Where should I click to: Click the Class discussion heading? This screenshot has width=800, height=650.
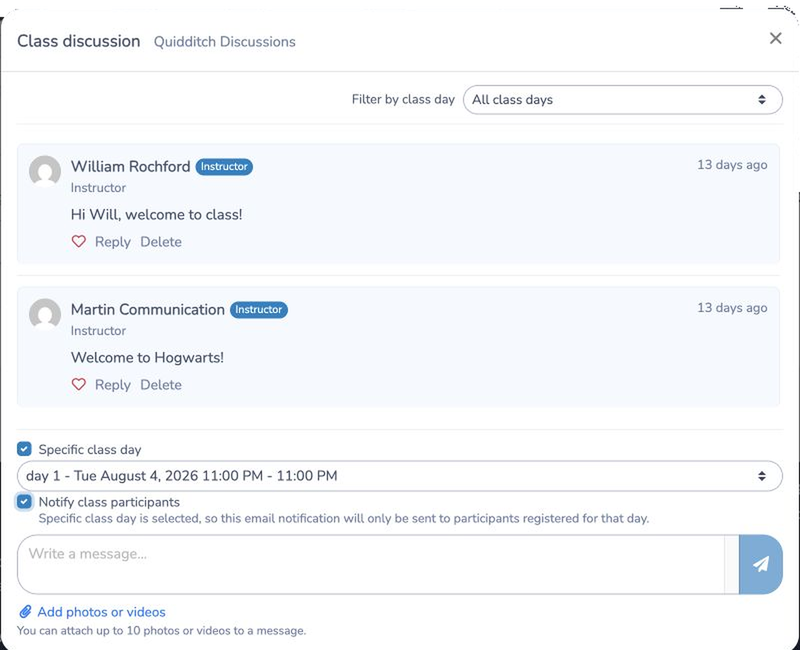click(x=79, y=41)
